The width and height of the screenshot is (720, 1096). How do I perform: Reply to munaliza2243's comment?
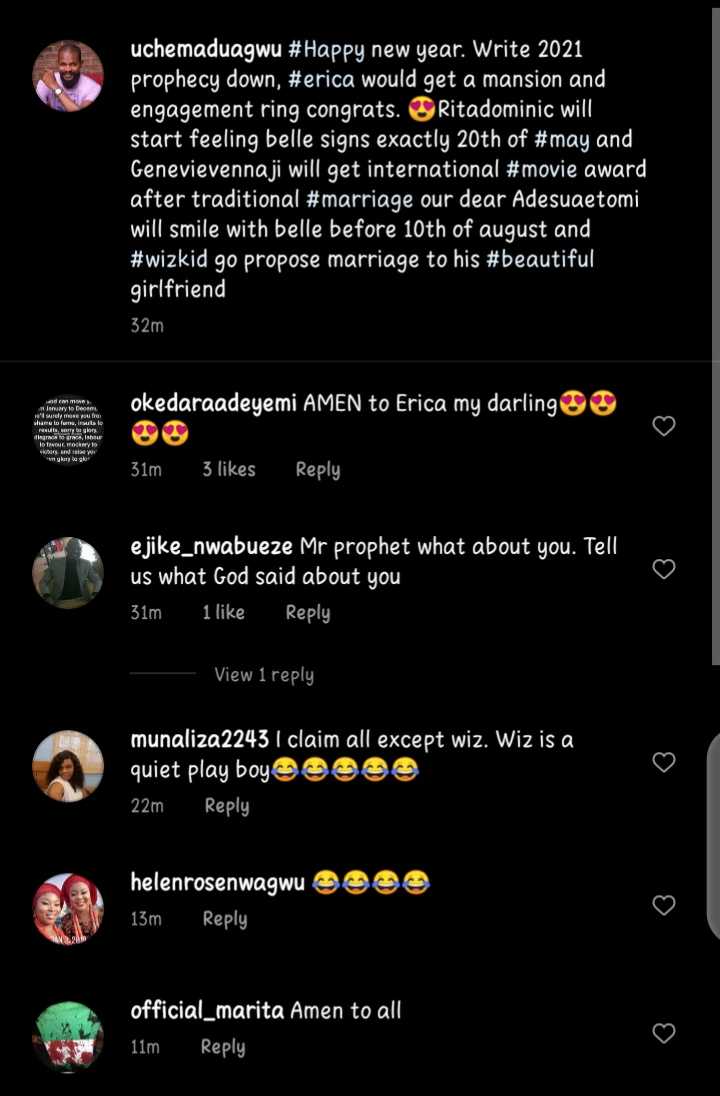(x=227, y=805)
